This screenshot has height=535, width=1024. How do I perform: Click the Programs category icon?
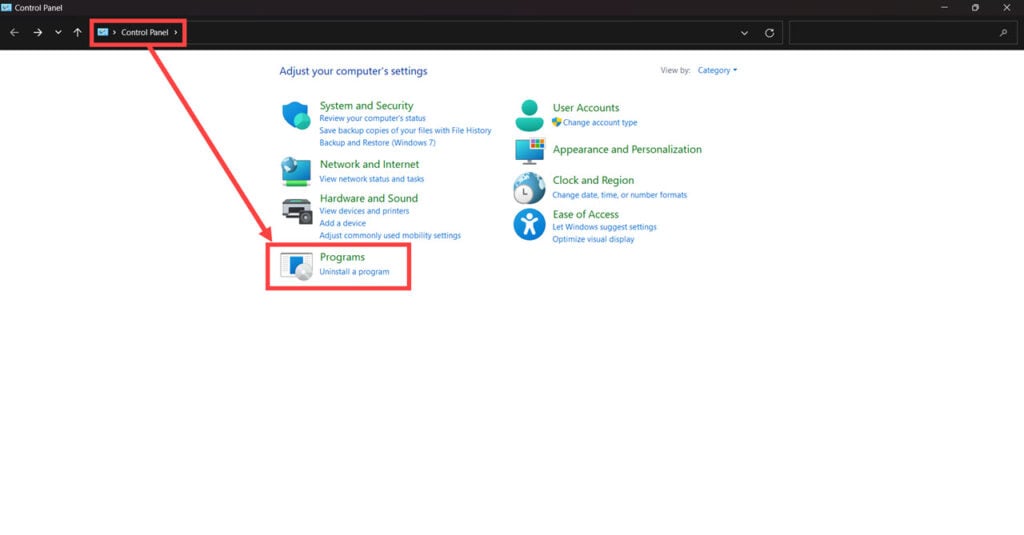(296, 266)
